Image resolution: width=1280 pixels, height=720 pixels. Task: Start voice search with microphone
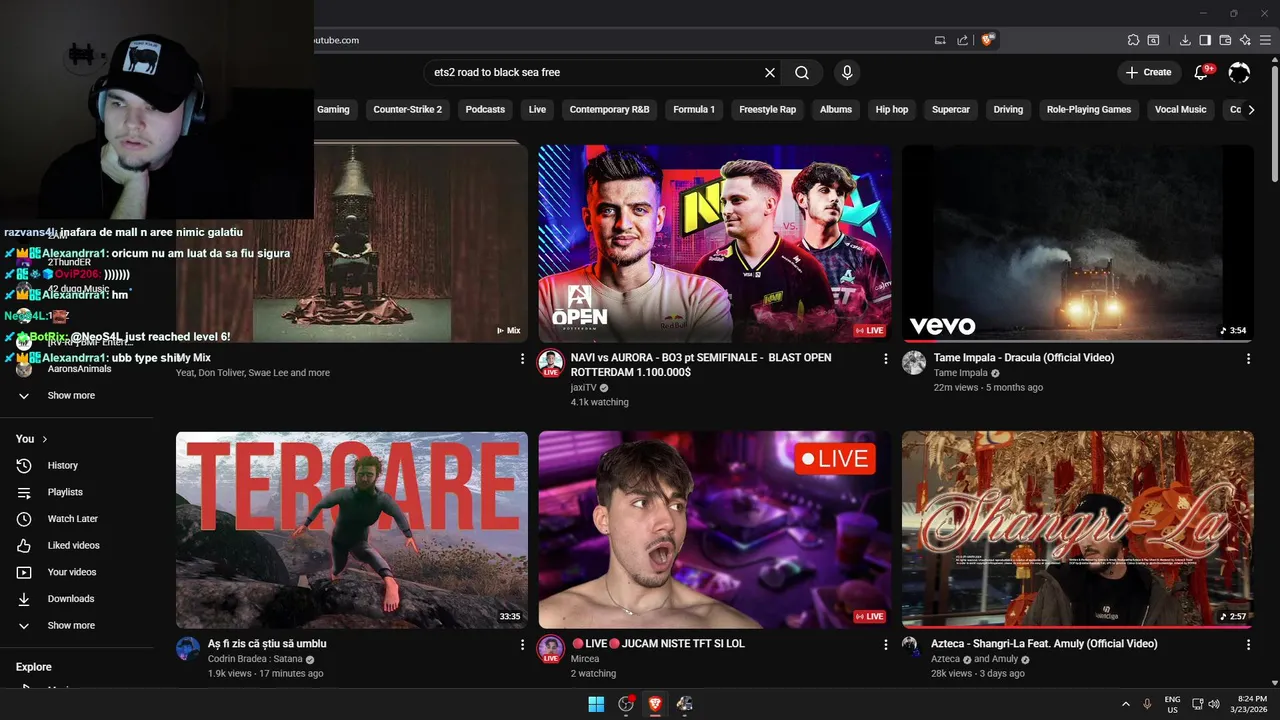point(847,73)
